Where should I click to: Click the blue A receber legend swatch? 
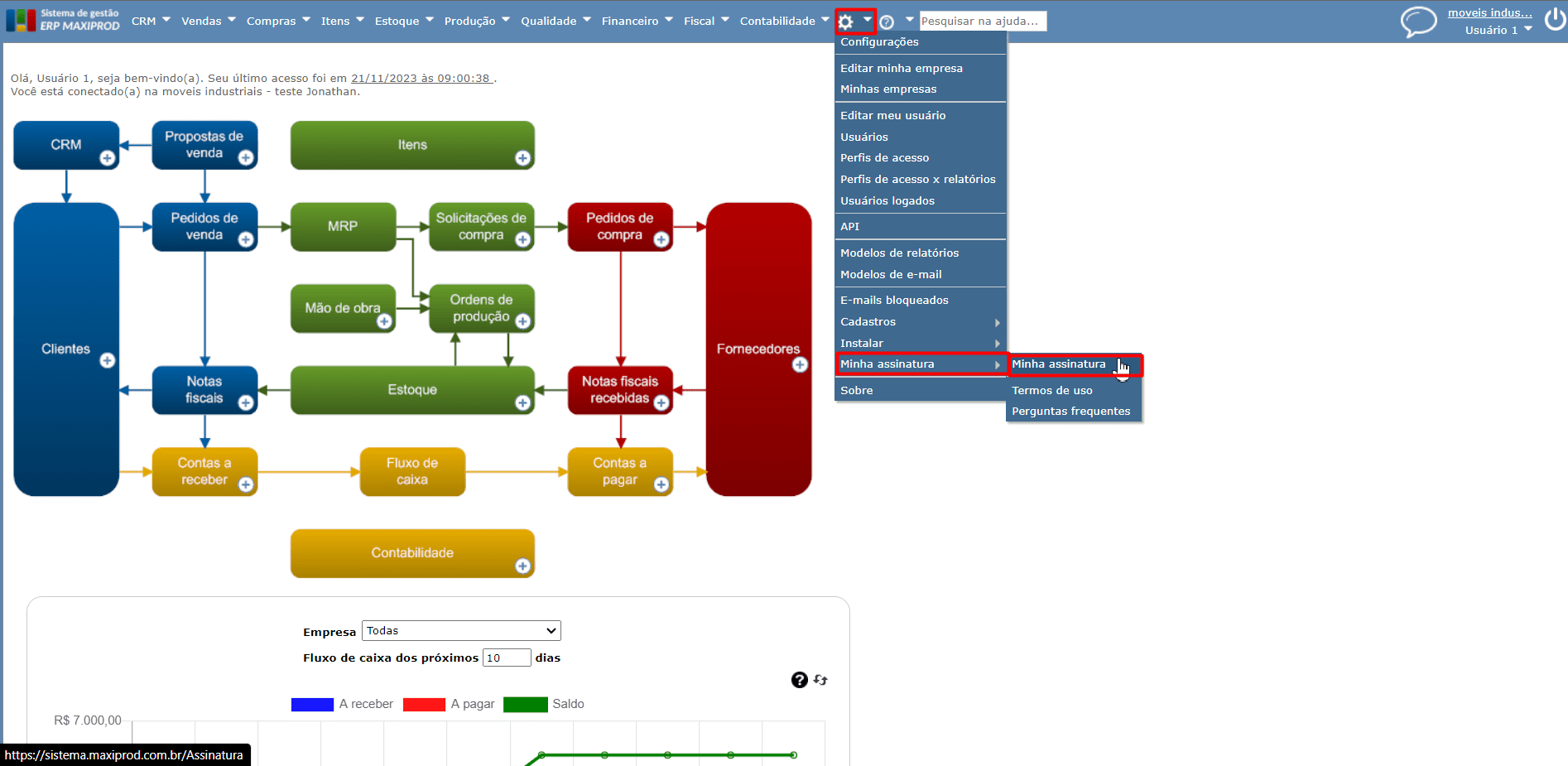[x=312, y=705]
